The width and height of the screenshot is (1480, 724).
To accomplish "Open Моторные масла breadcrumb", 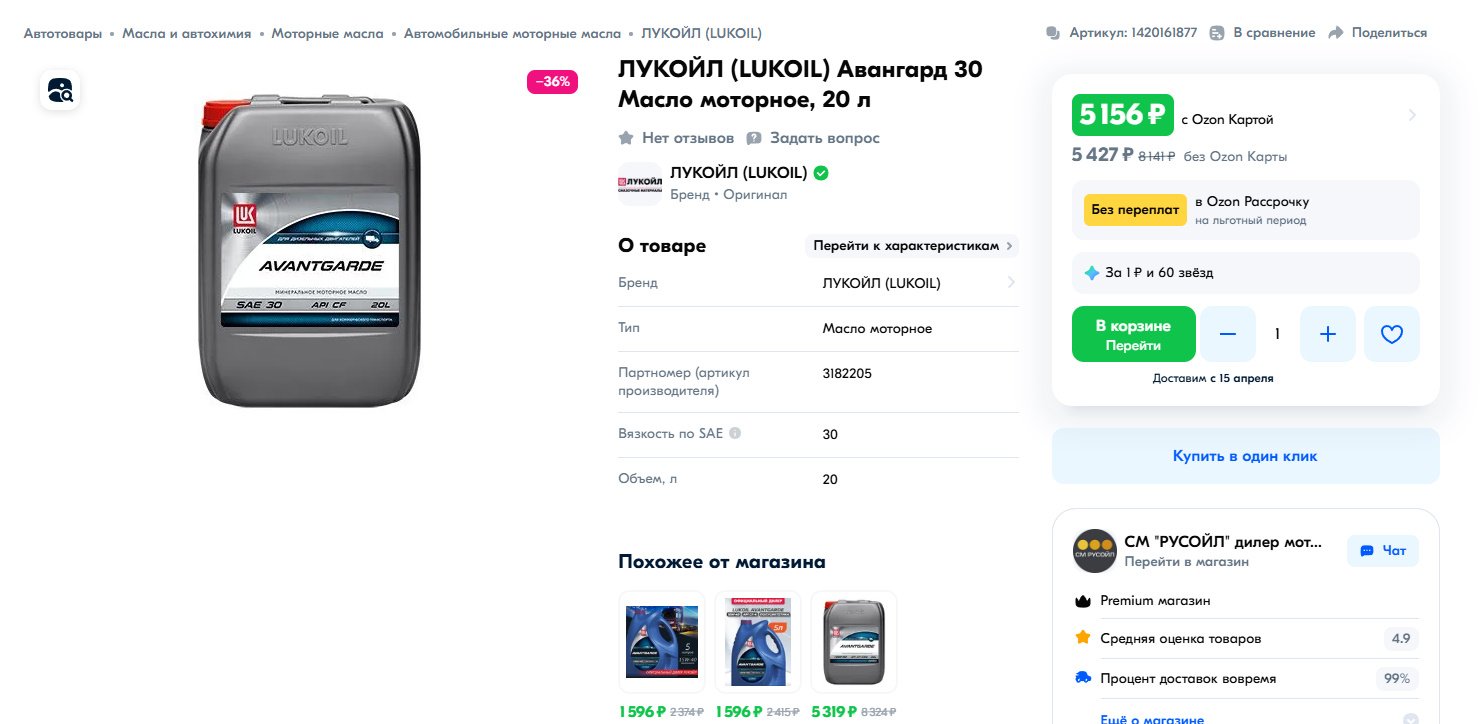I will point(327,33).
